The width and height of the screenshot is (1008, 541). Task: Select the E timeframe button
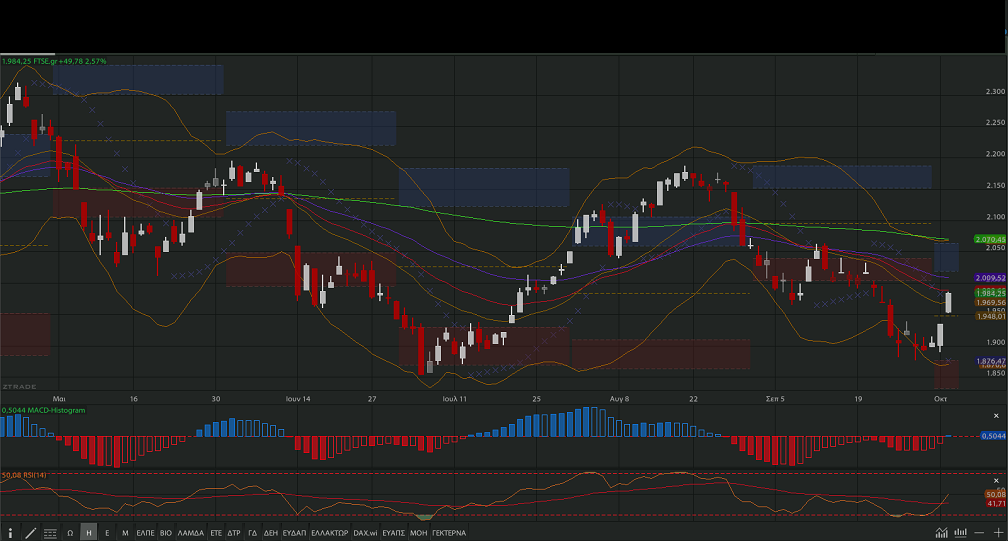coord(107,533)
